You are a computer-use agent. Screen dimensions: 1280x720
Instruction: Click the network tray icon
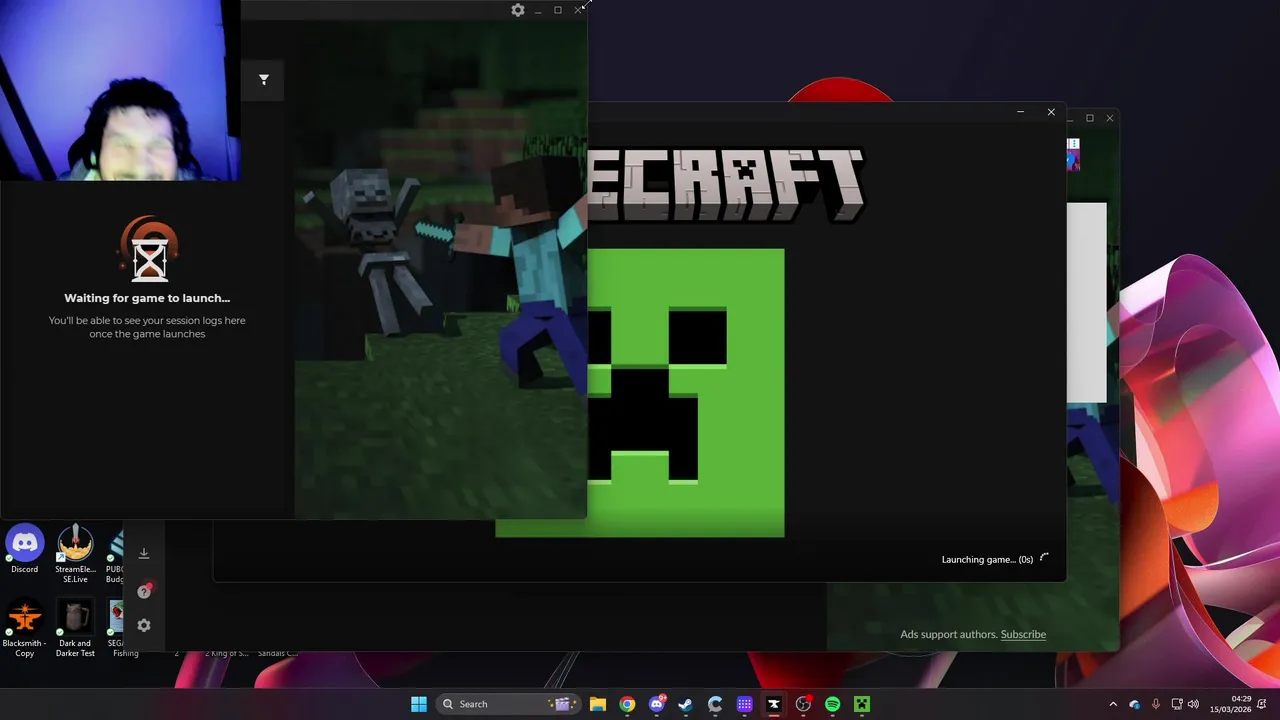[1177, 704]
